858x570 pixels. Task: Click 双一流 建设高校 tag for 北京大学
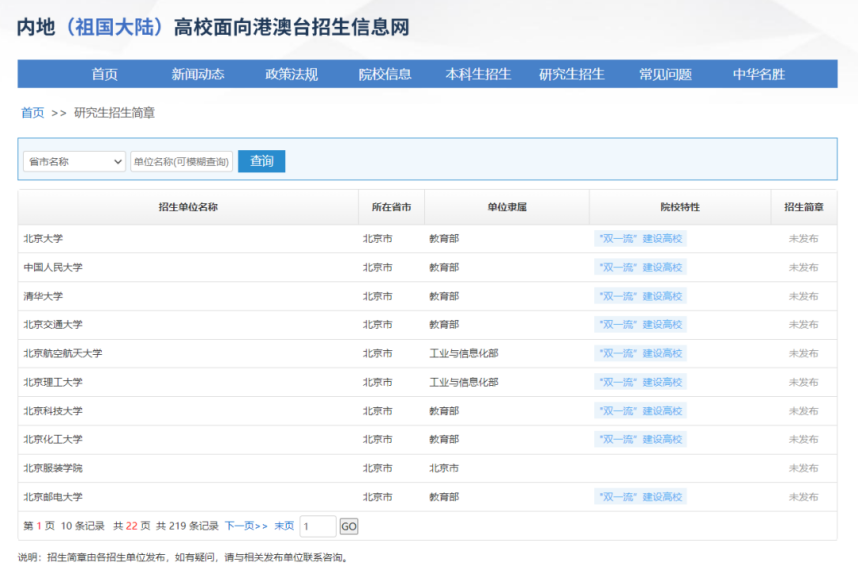640,239
